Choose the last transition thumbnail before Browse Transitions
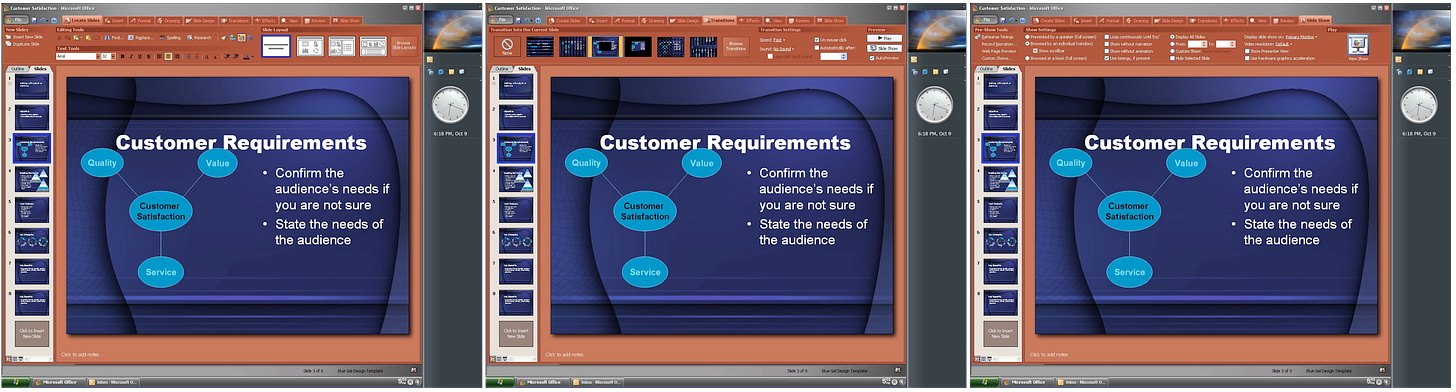The height and width of the screenshot is (392, 1456). click(x=703, y=47)
